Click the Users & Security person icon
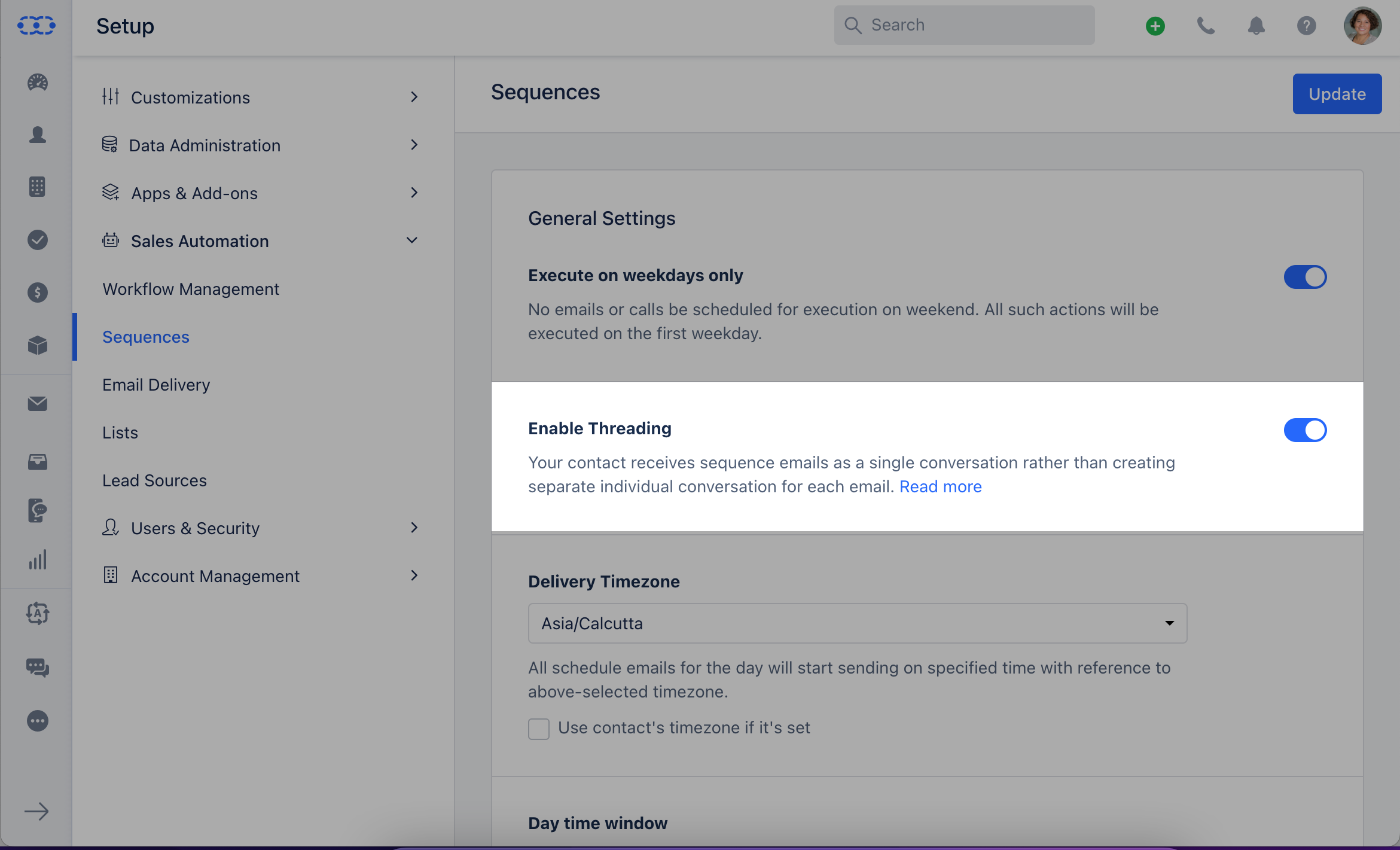1400x850 pixels. 111,527
